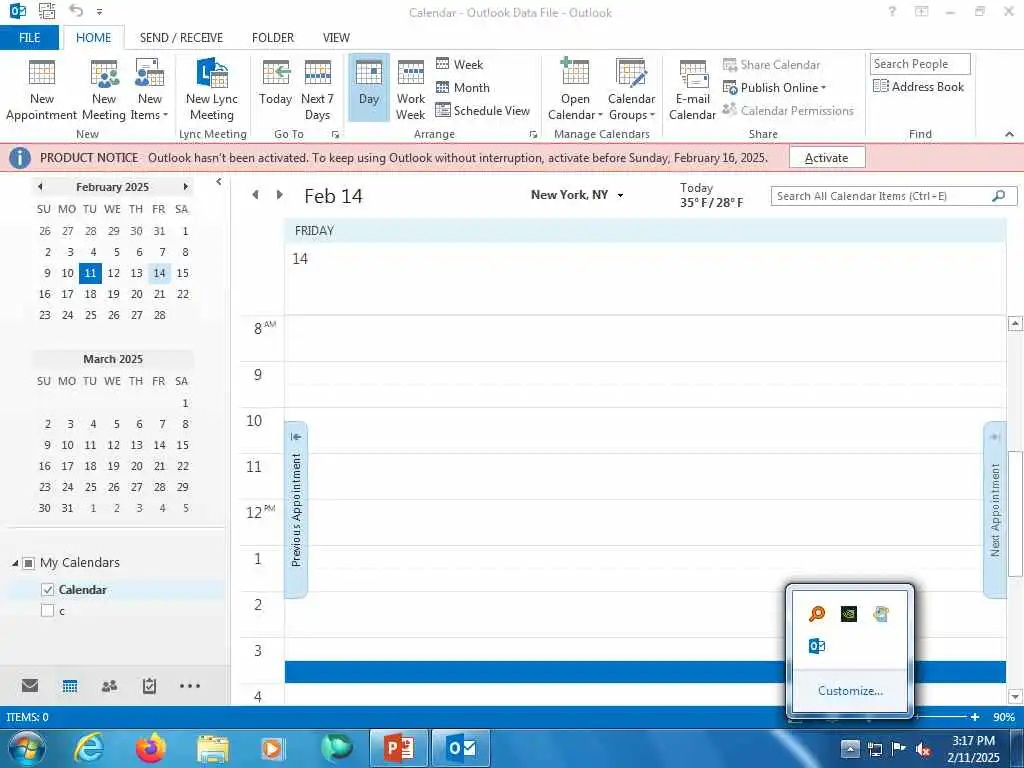Viewport: 1024px width, 768px height.
Task: Collapse the folder pane
Action: [x=219, y=182]
